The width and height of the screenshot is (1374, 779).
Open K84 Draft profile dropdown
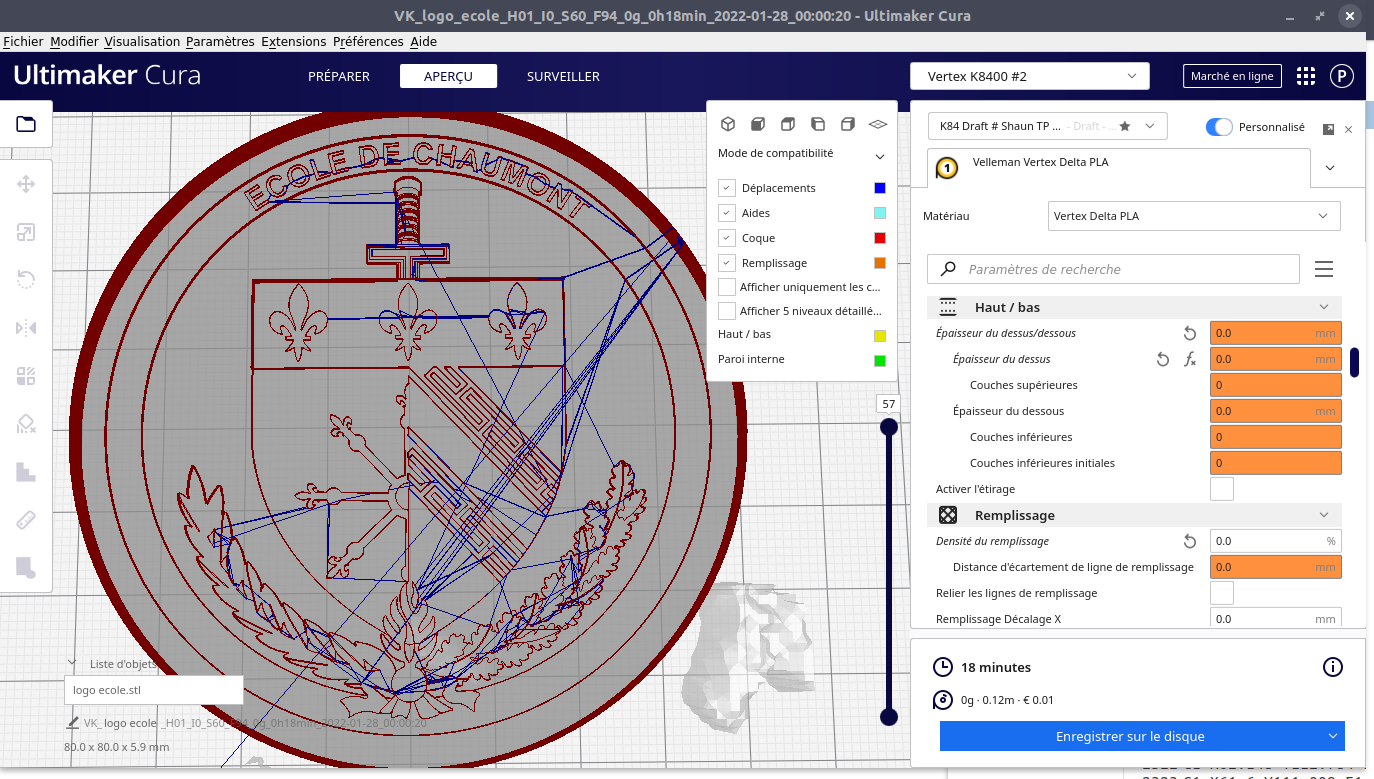(1048, 126)
